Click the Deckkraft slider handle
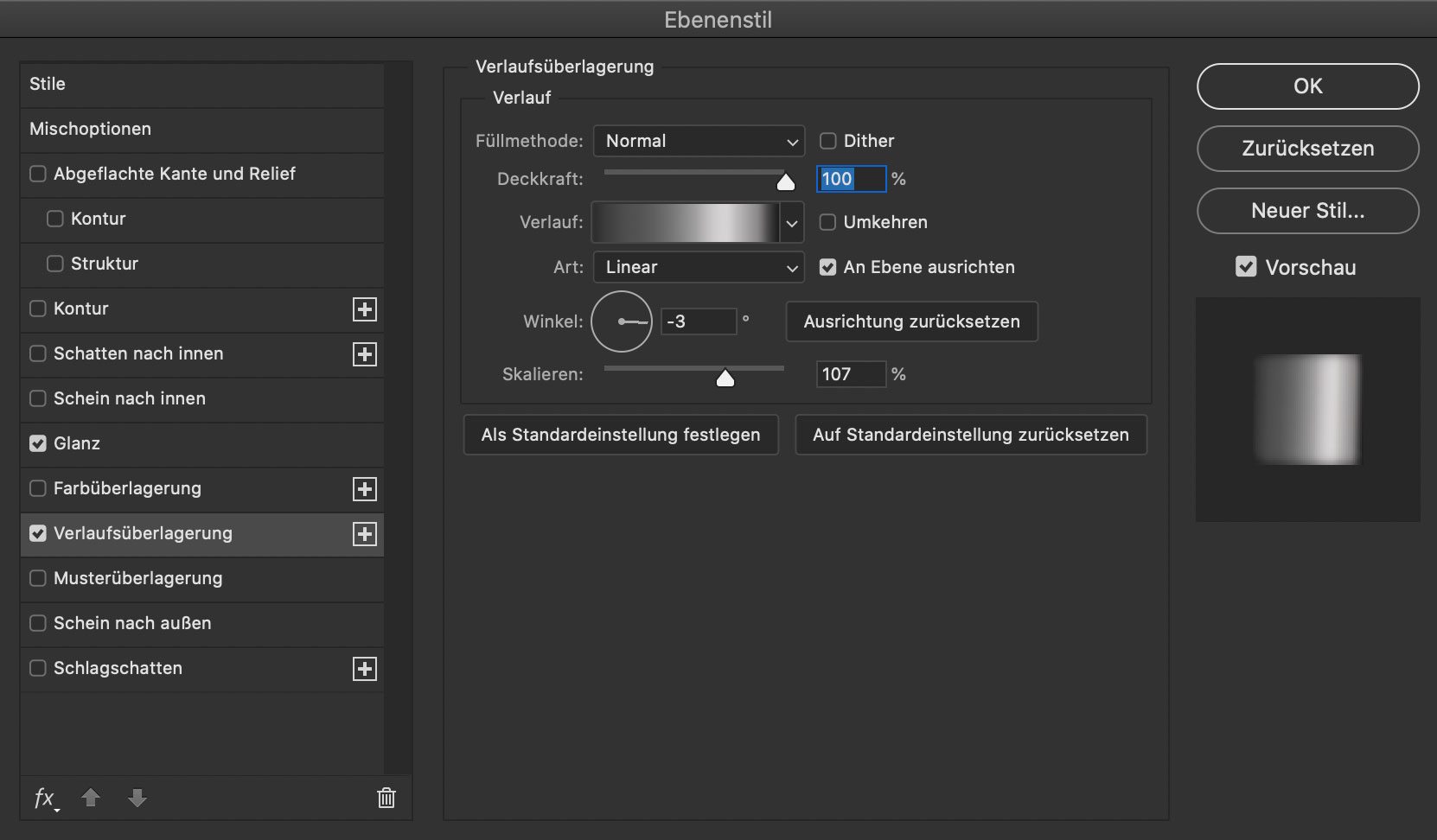Viewport: 1437px width, 840px height. (785, 181)
